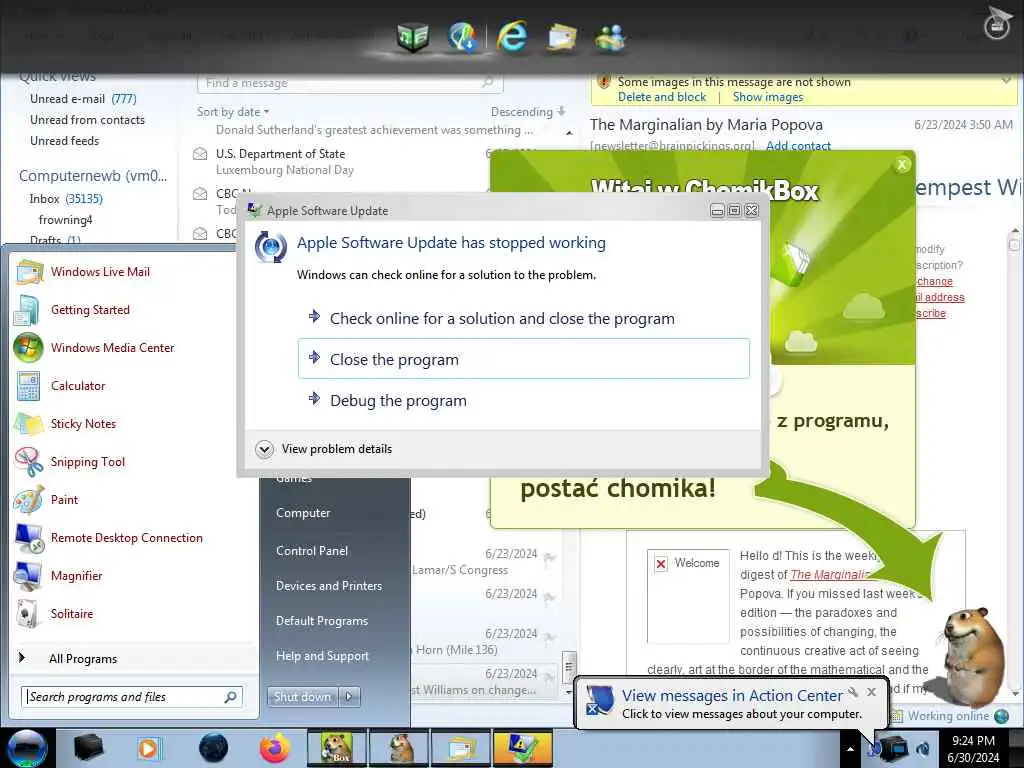Open the frowning4 folder
Viewport: 1024px width, 768px height.
pyautogui.click(x=65, y=219)
